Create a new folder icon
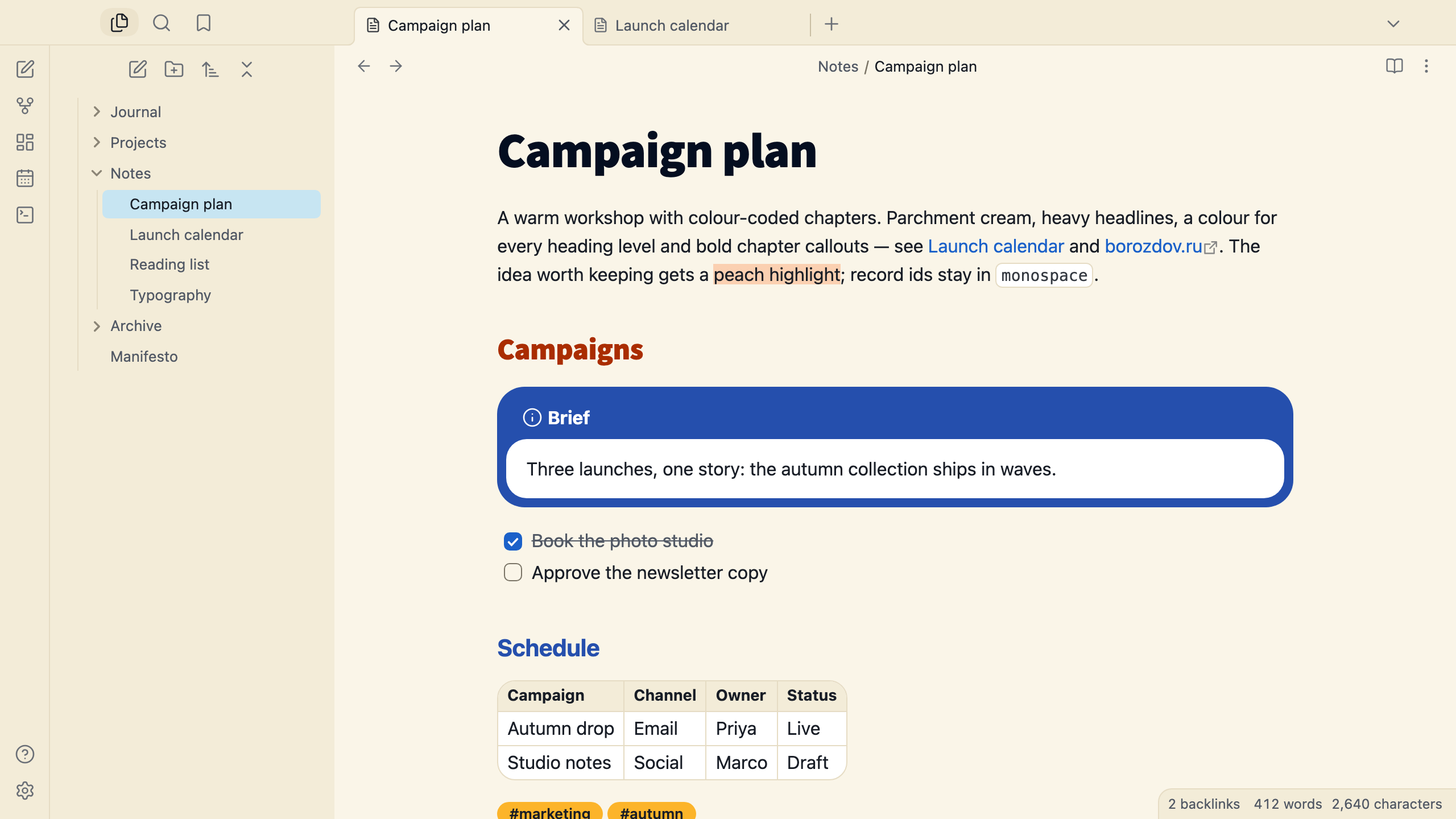 (174, 69)
